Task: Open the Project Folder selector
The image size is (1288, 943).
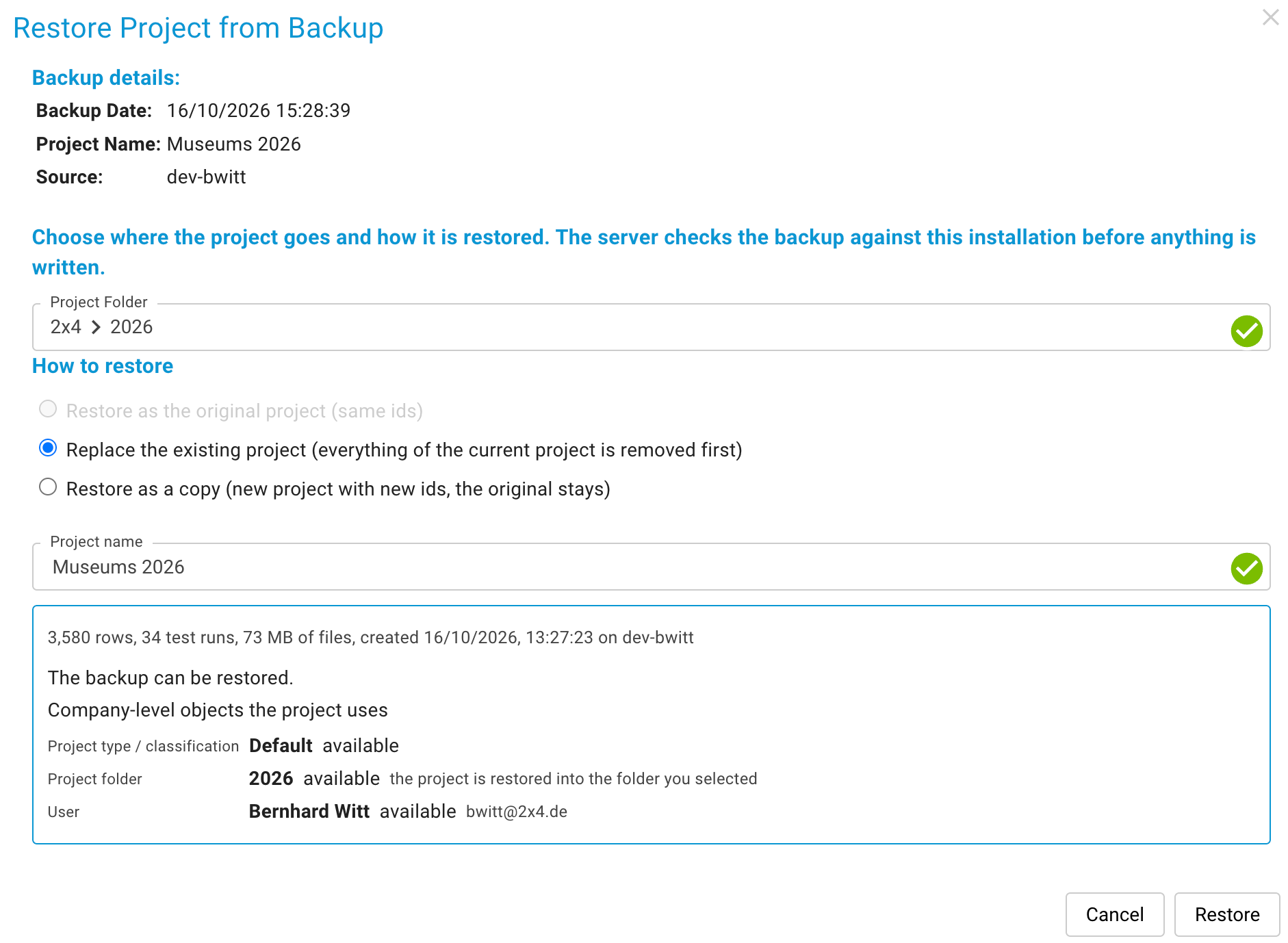Action: pyautogui.click(x=651, y=327)
